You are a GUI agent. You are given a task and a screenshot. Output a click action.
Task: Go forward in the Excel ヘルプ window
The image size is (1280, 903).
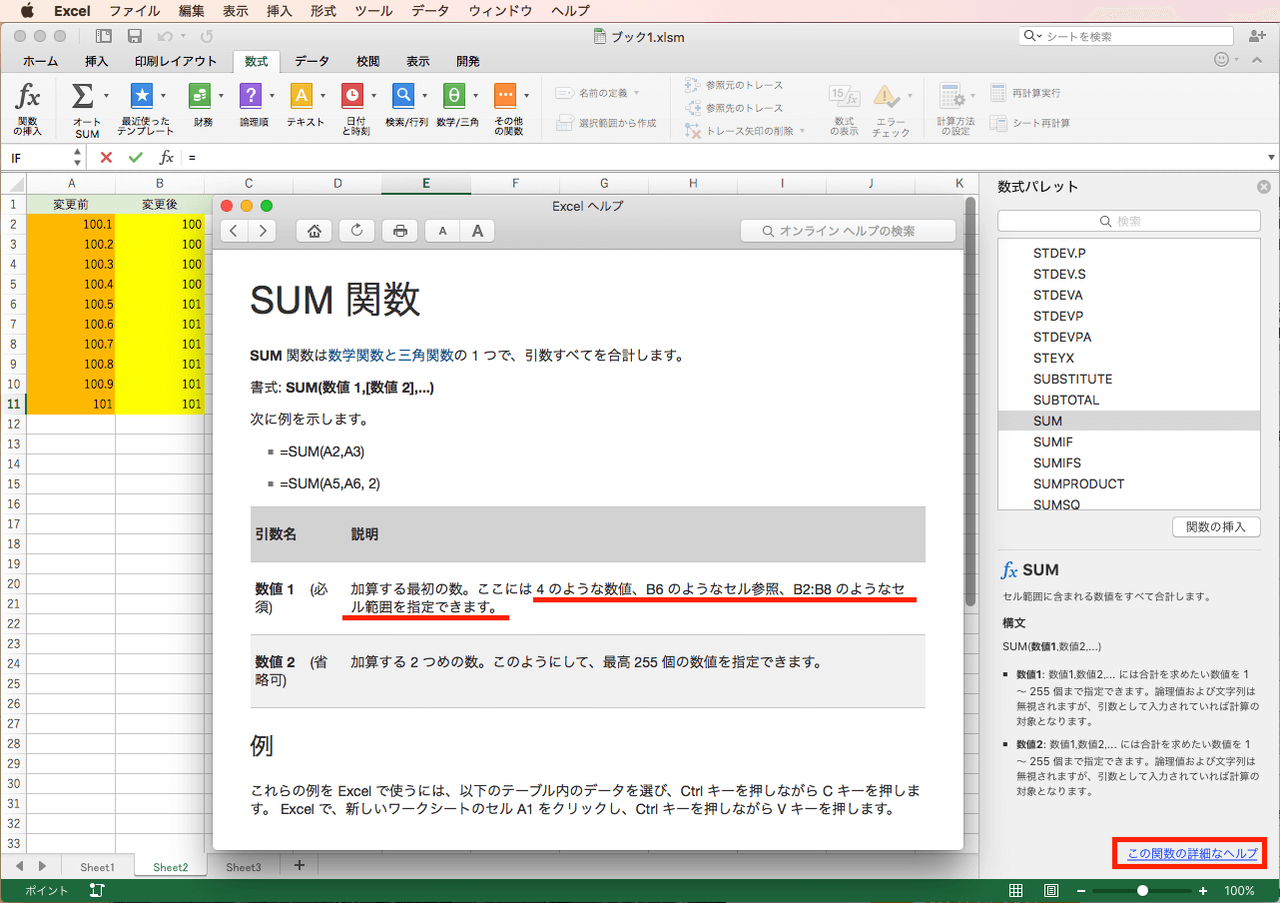tap(262, 231)
